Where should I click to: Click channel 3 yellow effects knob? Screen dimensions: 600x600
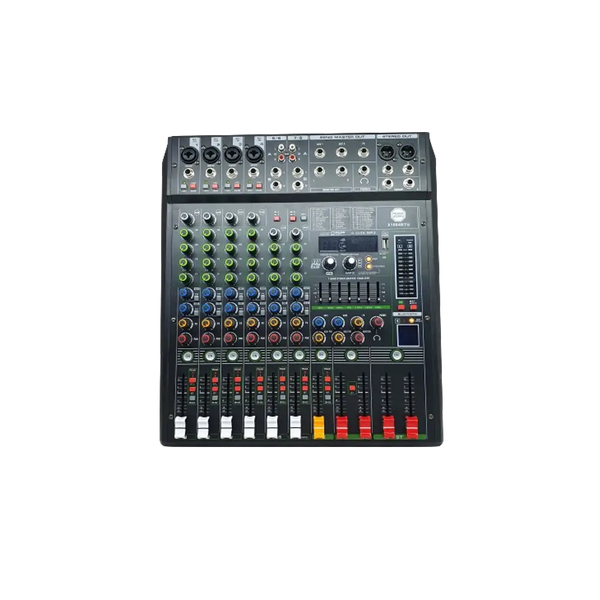coord(230,323)
